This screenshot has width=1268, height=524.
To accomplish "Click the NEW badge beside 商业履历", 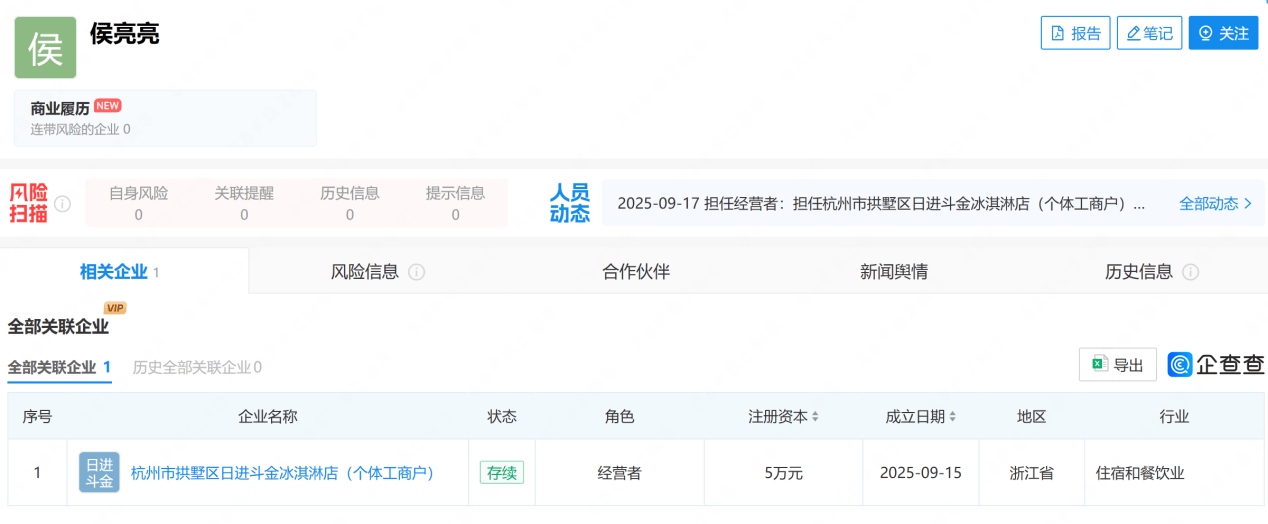I will coord(108,105).
